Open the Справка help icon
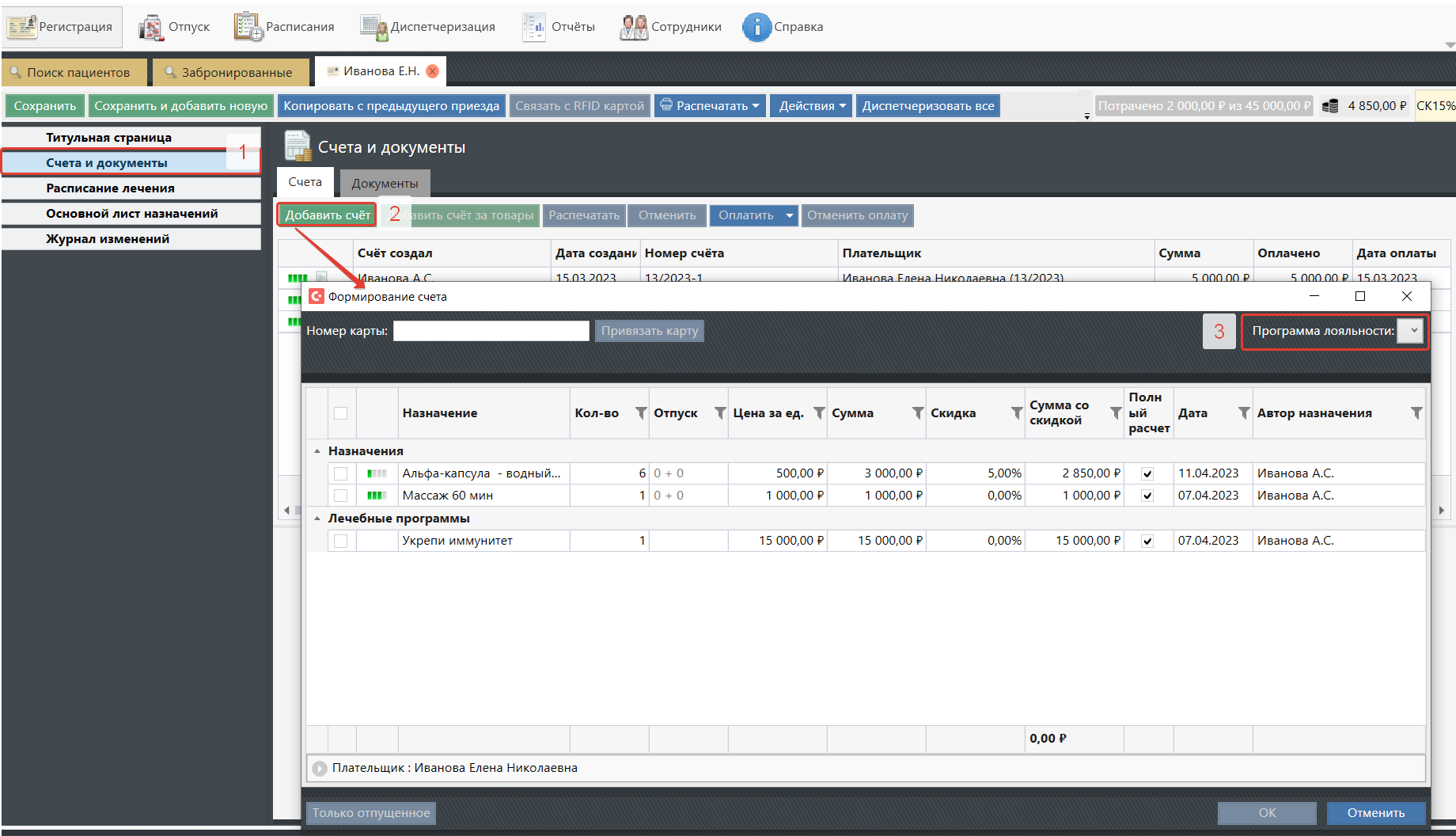 point(756,27)
